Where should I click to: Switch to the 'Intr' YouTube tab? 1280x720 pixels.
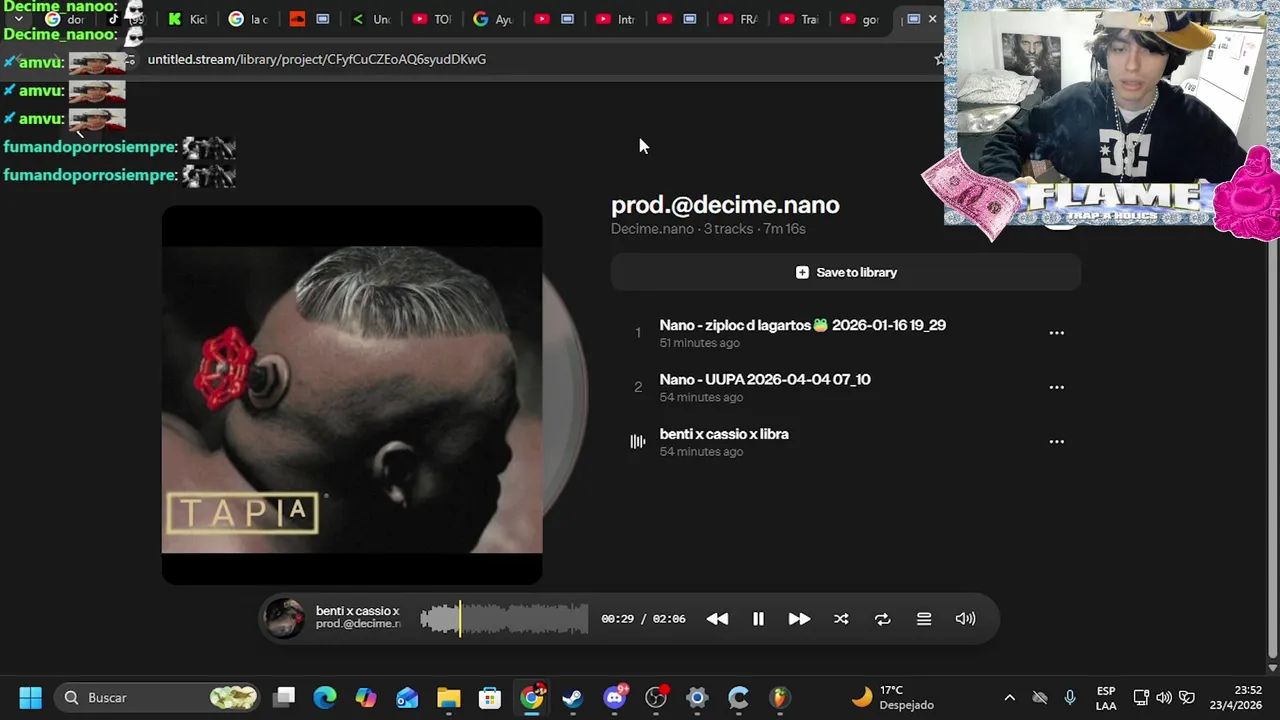click(615, 19)
